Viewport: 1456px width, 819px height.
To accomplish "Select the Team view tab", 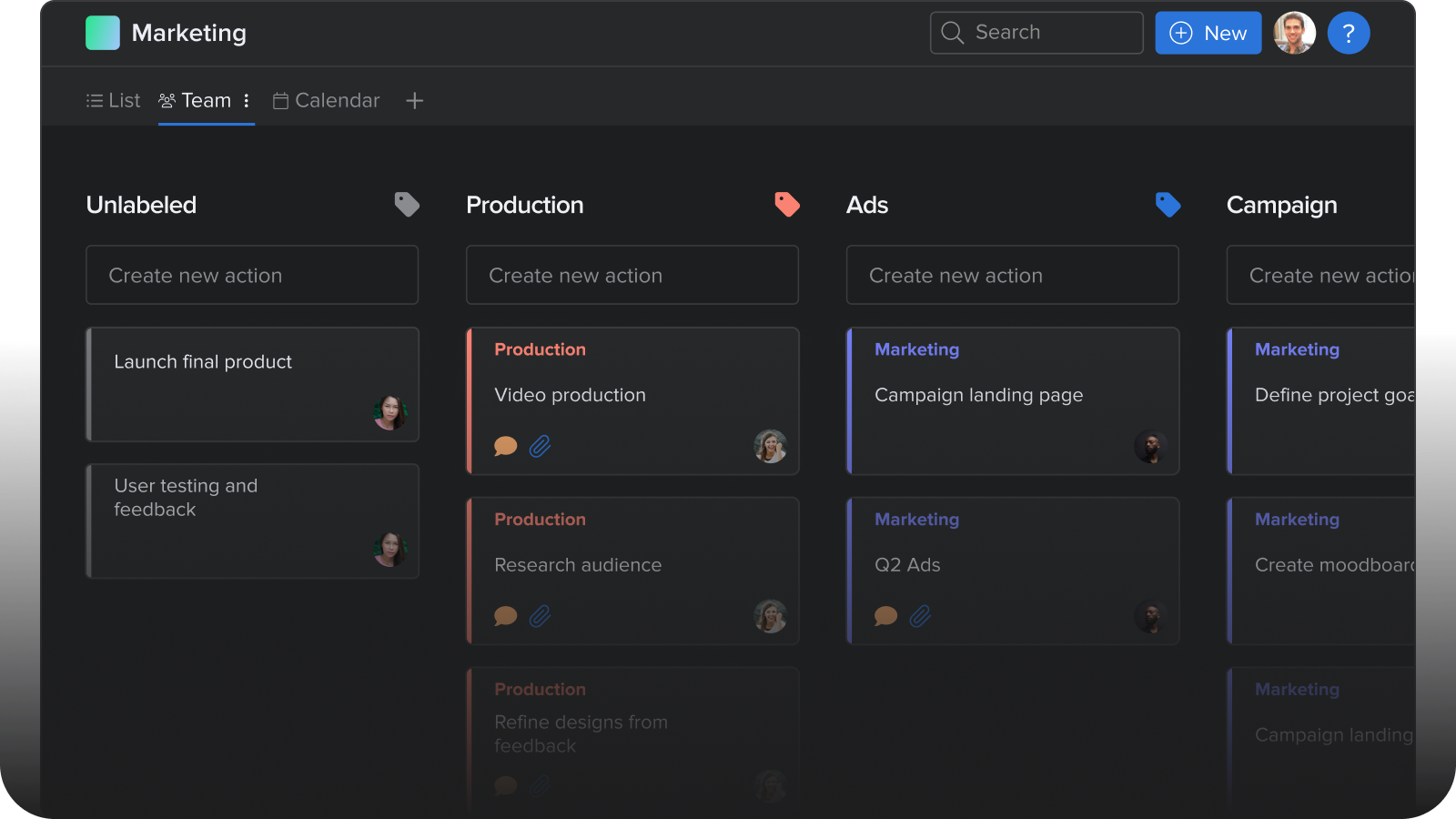I will (x=196, y=101).
